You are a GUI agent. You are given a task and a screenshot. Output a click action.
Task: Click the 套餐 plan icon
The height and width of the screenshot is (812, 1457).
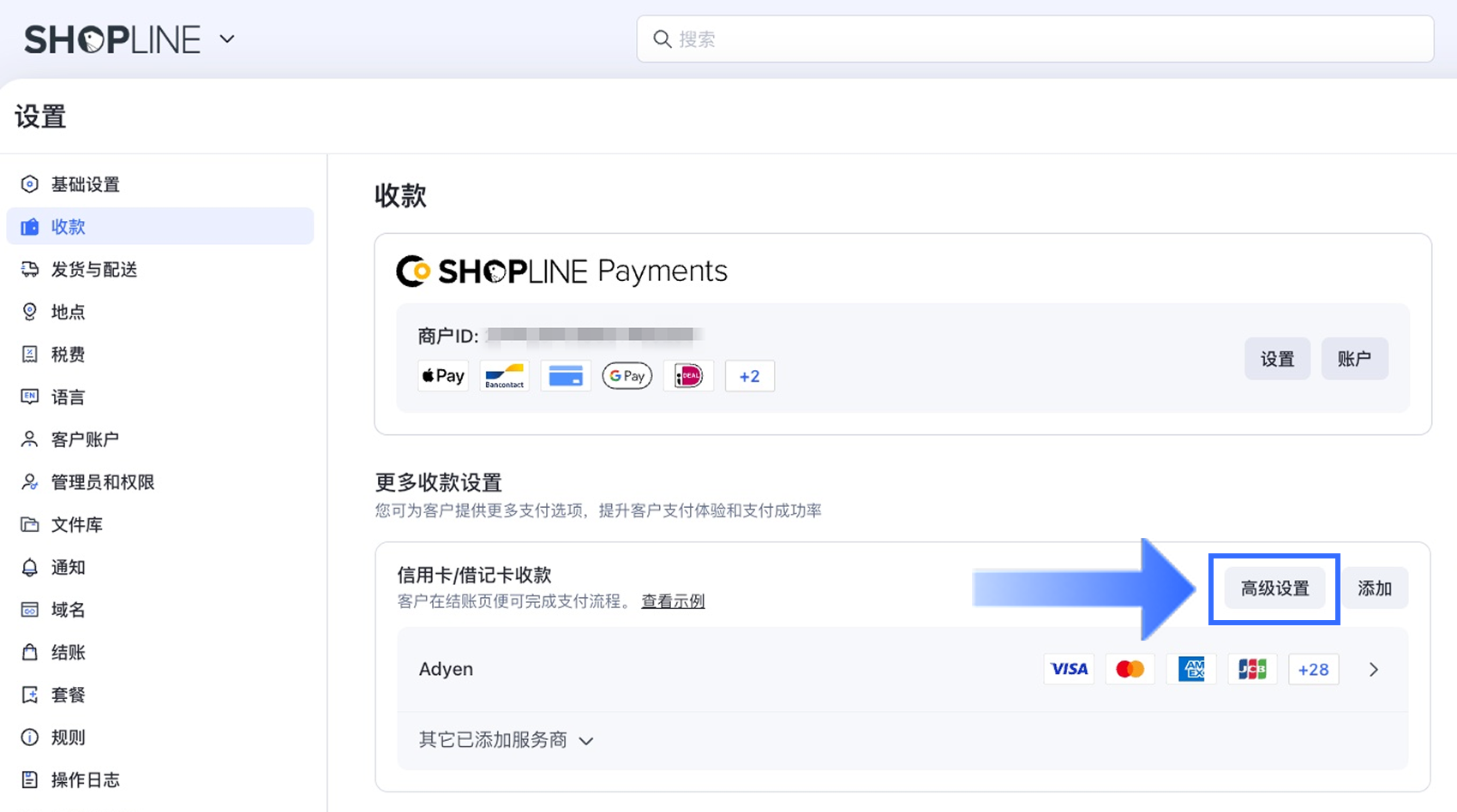tap(30, 695)
